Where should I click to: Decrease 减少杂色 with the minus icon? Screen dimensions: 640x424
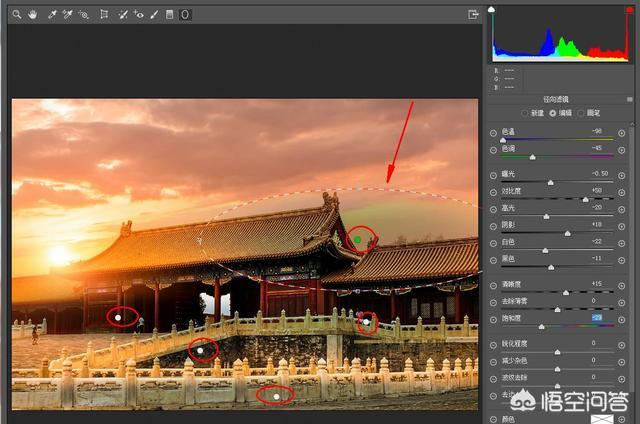tap(493, 362)
